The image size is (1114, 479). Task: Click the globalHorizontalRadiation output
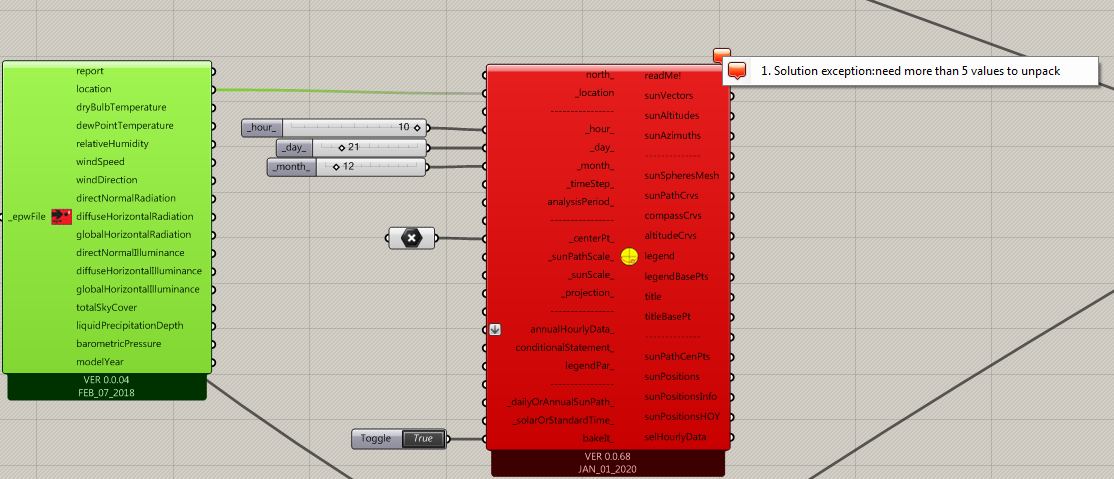click(x=134, y=235)
